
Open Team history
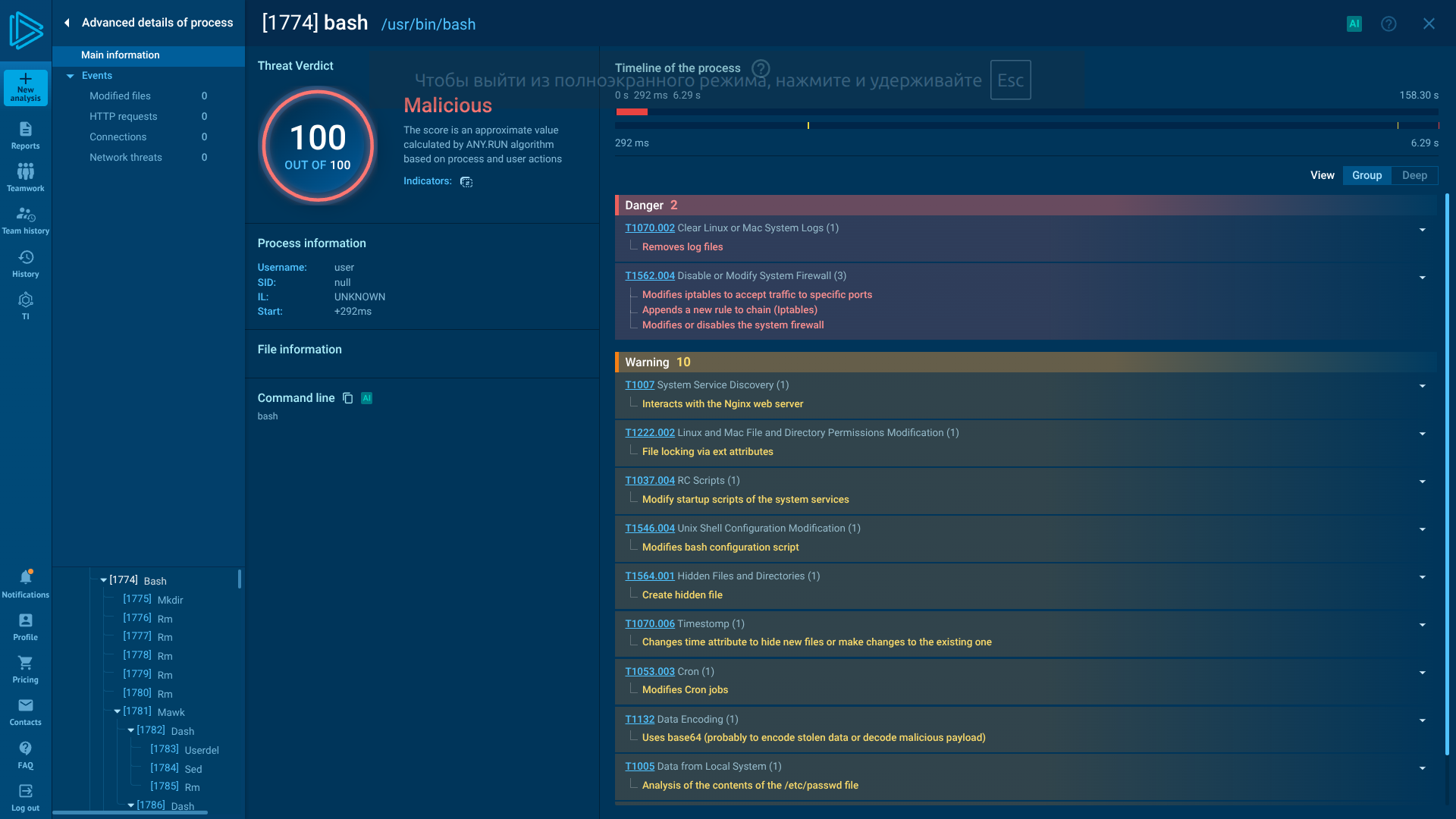[x=26, y=221]
